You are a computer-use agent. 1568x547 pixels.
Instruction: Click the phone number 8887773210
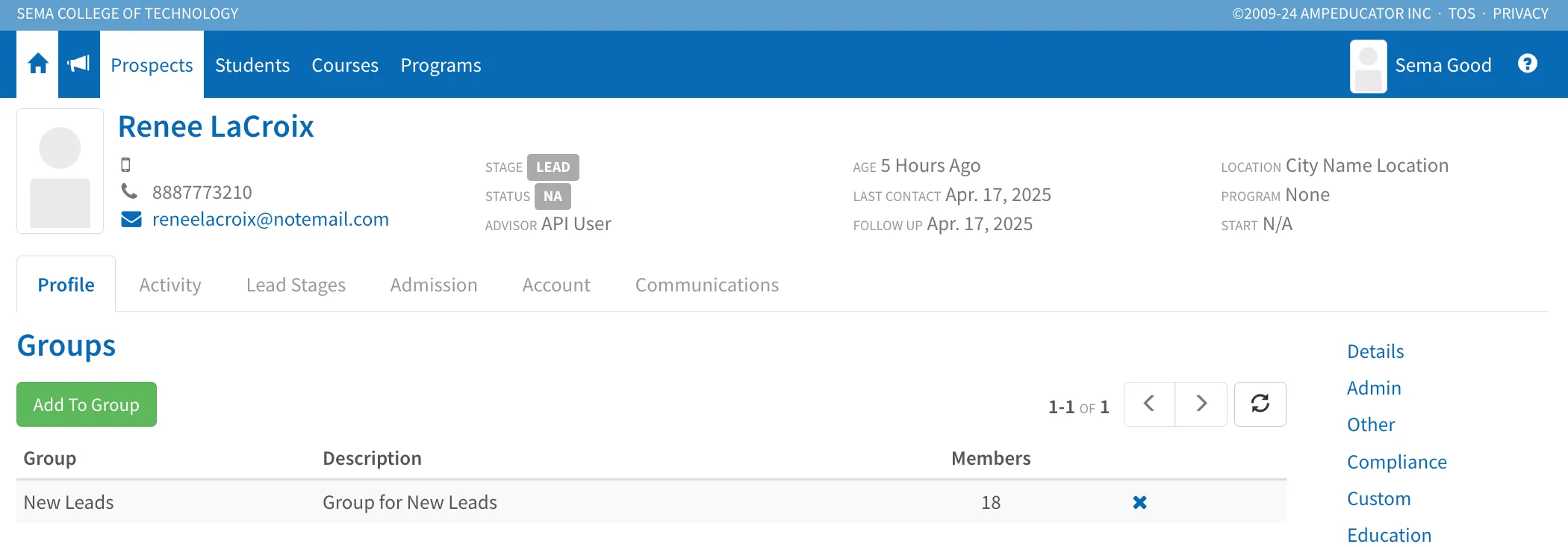pos(202,192)
